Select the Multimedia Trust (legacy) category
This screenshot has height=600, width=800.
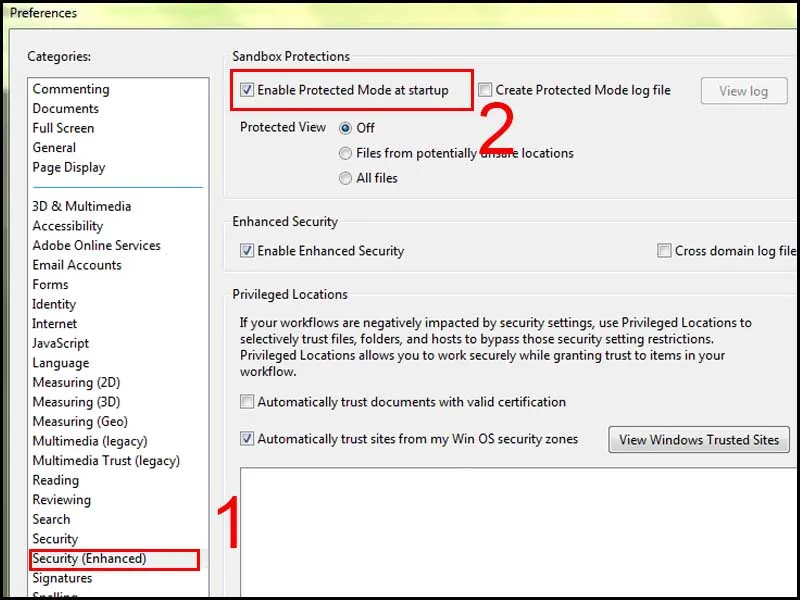106,460
